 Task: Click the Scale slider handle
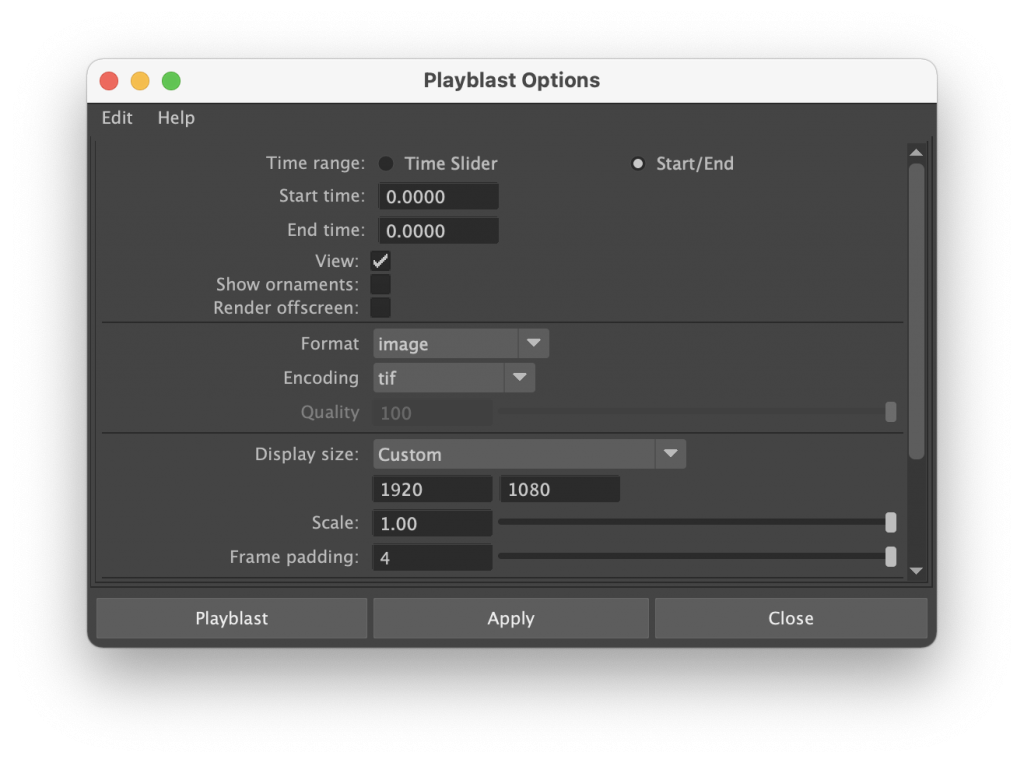click(890, 523)
